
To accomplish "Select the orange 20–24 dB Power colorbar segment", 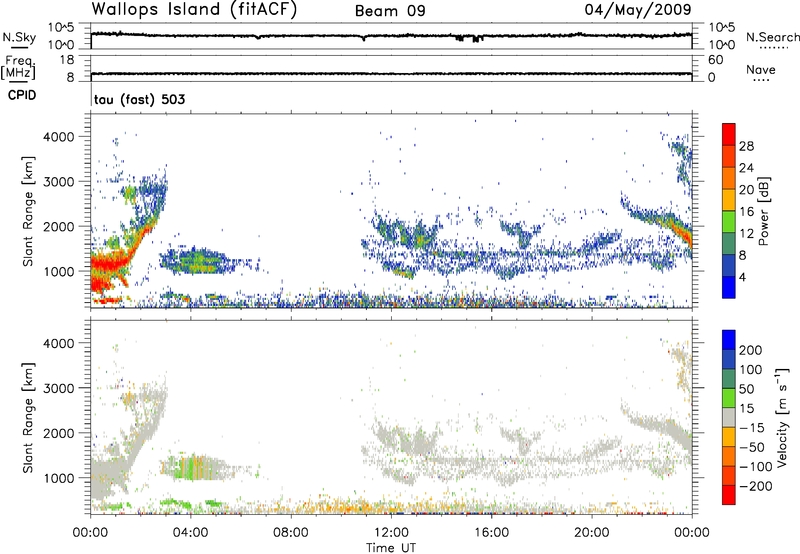I will click(x=729, y=178).
